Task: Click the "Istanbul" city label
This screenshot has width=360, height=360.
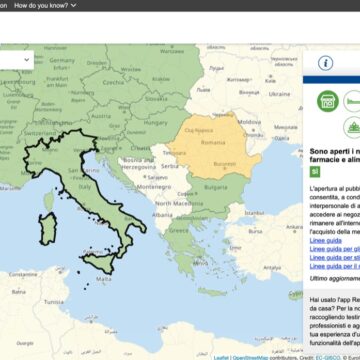Action: 254,213
